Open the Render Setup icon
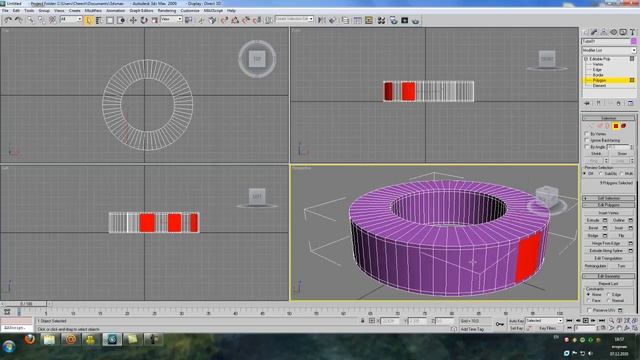 click(393, 20)
